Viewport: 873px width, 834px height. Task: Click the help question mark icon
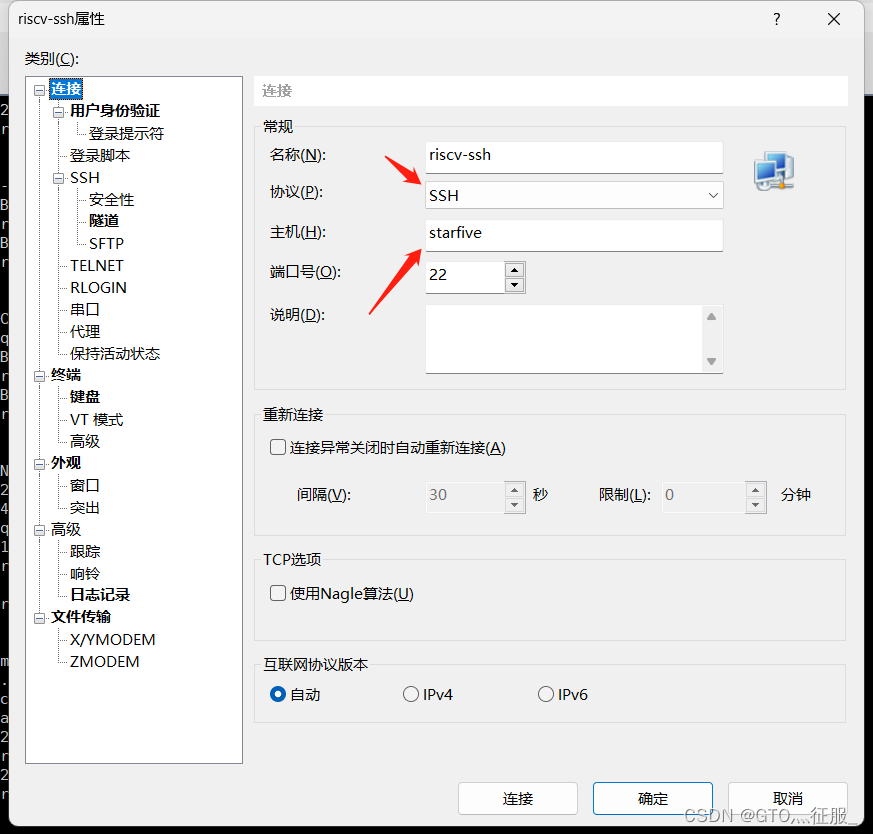(776, 18)
